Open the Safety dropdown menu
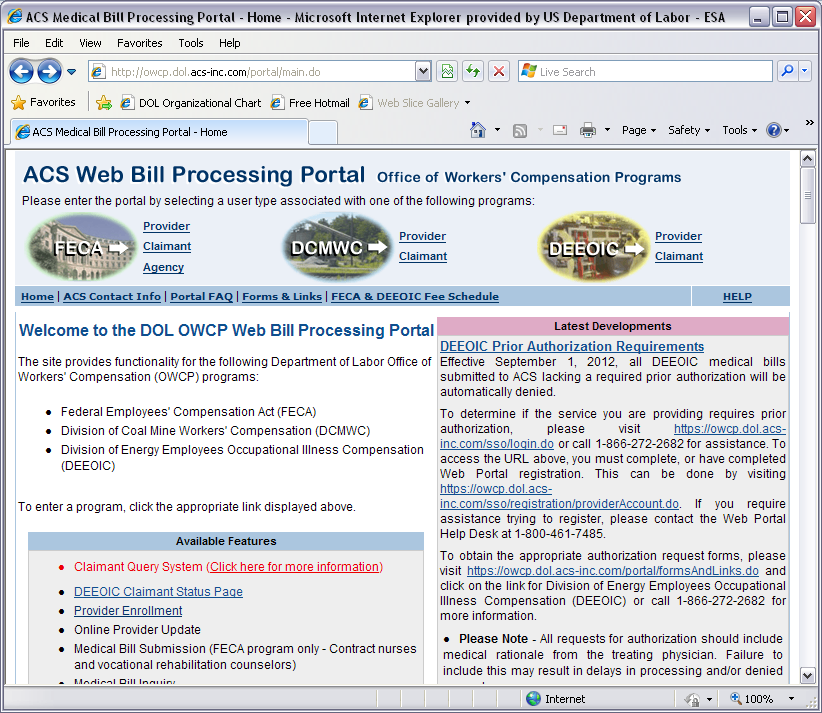The height and width of the screenshot is (713, 822). (689, 130)
